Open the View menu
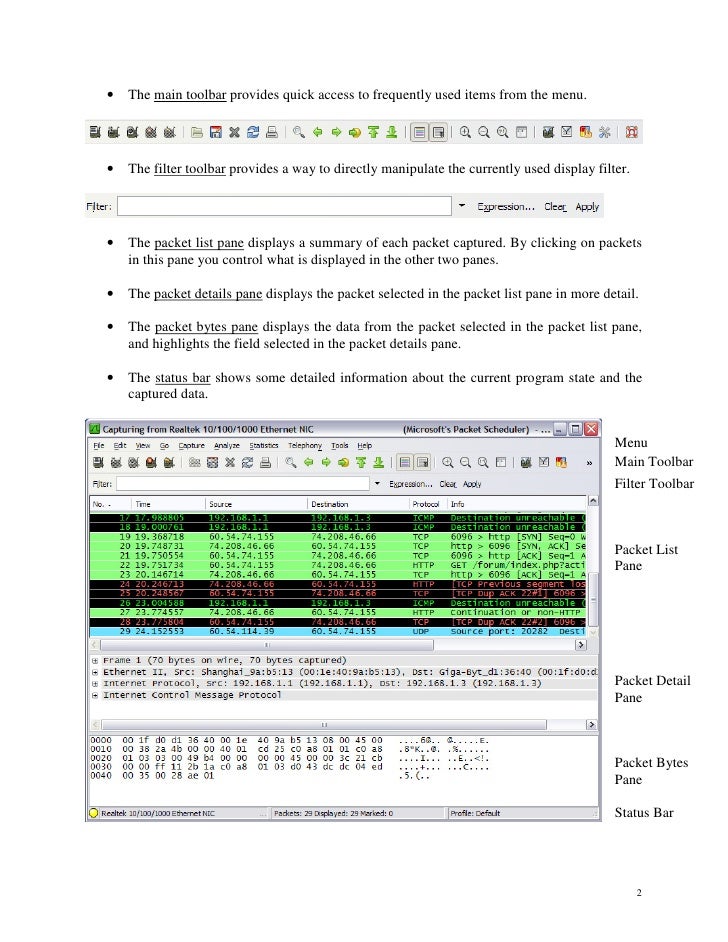The image size is (728, 942). coord(143,446)
